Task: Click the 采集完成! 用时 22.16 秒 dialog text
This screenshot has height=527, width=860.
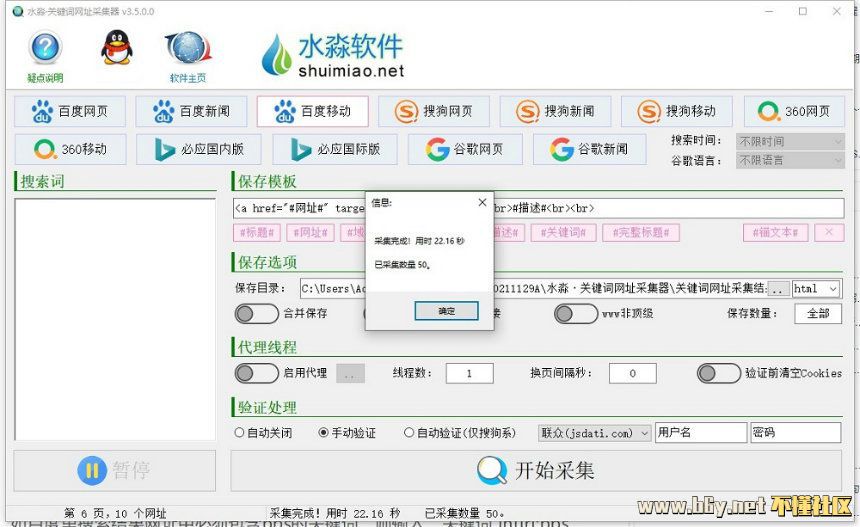Action: 420,241
